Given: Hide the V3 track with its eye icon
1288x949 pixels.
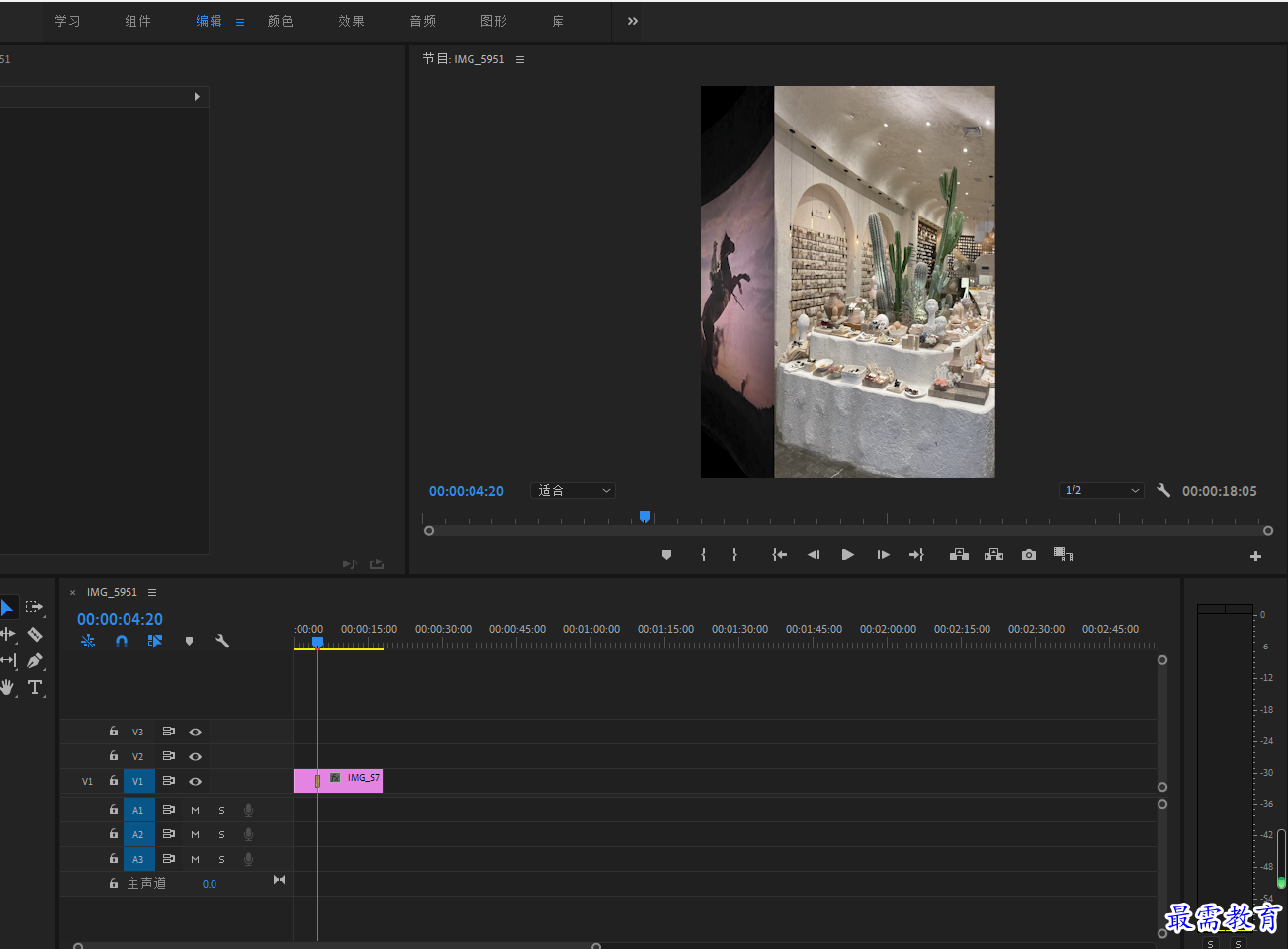Looking at the screenshot, I should (x=196, y=733).
